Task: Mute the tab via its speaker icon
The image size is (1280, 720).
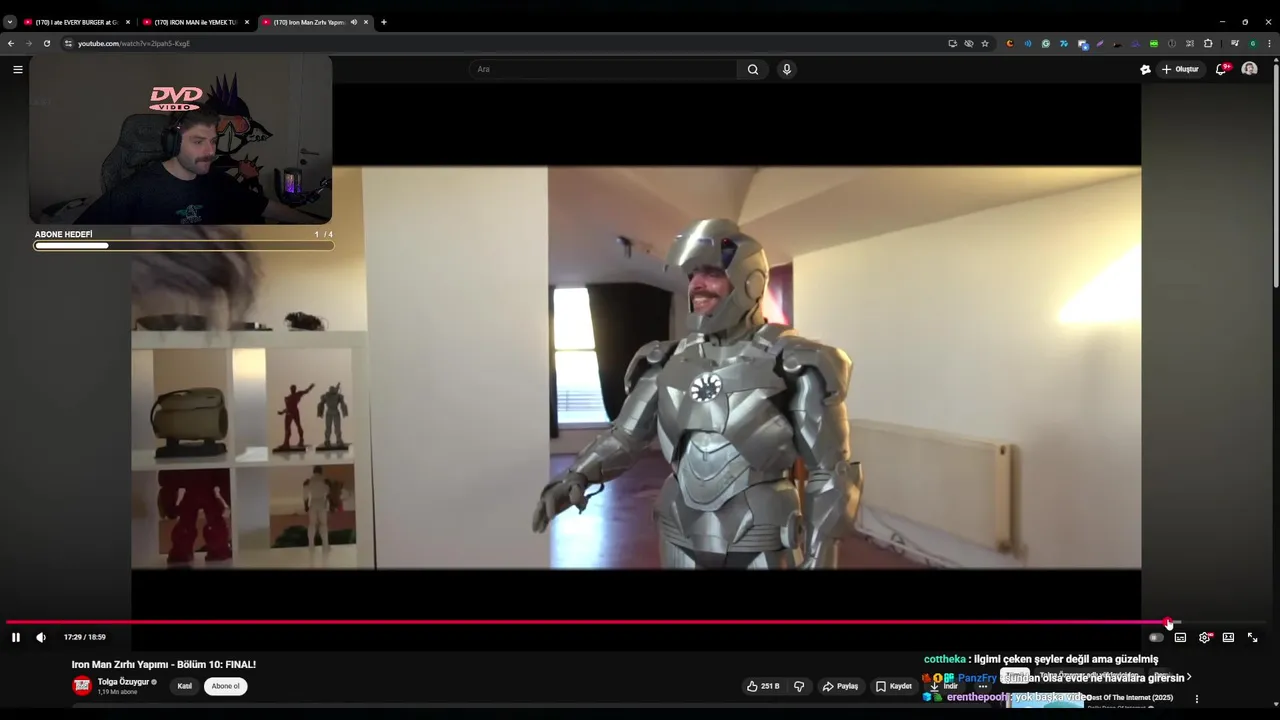Action: pos(353,22)
